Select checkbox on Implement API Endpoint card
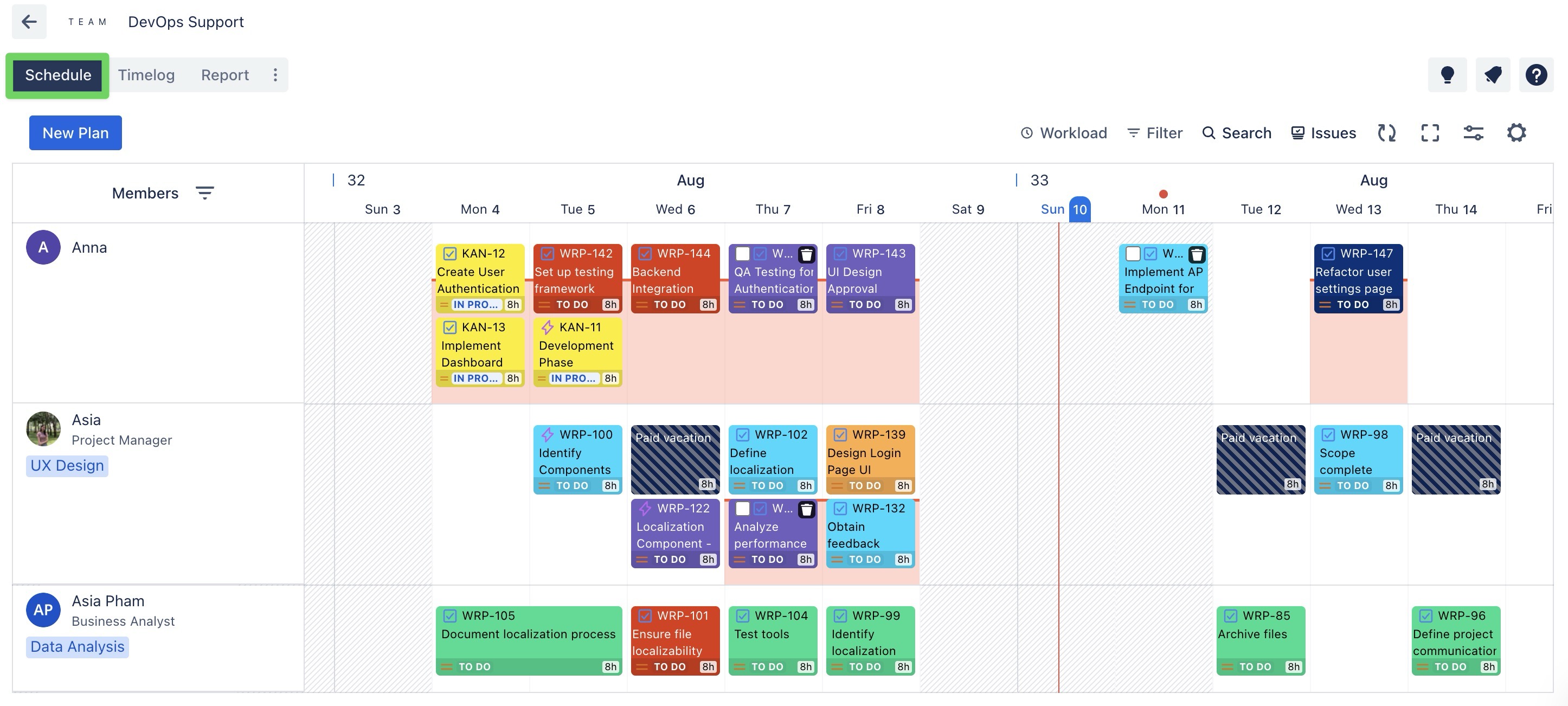This screenshot has width=1568, height=706. pyautogui.click(x=1133, y=254)
